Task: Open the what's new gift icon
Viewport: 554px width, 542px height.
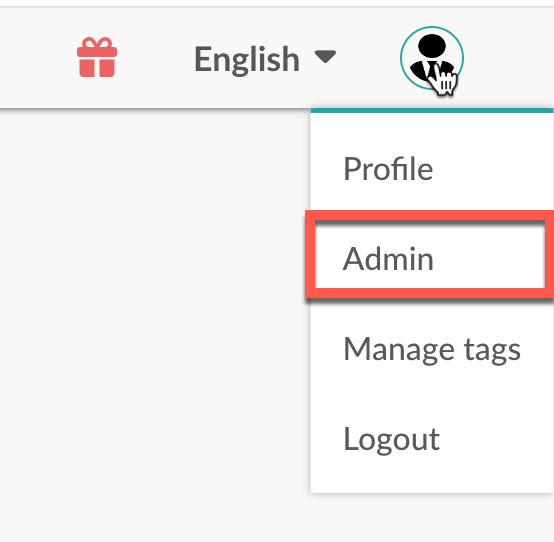Action: click(x=97, y=57)
